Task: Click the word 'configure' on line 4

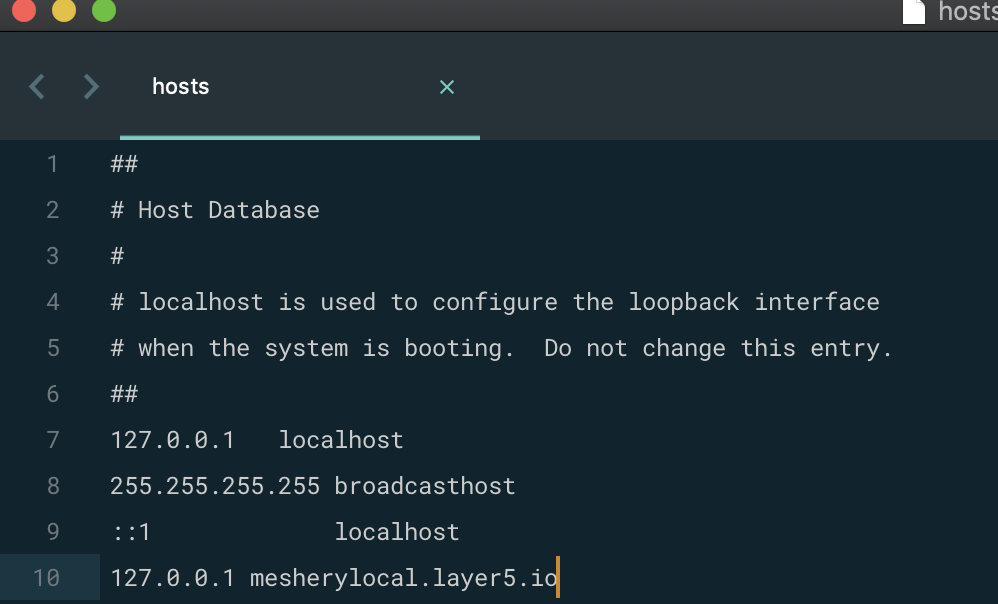Action: (x=495, y=303)
